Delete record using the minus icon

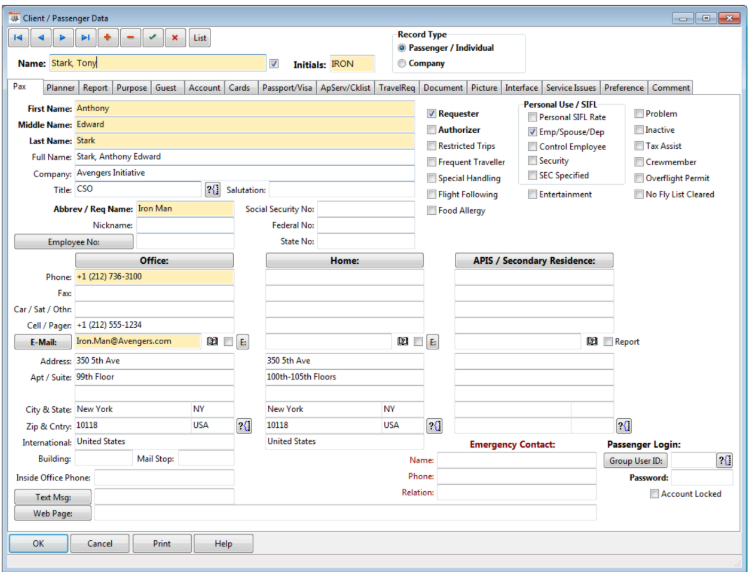[130, 37]
